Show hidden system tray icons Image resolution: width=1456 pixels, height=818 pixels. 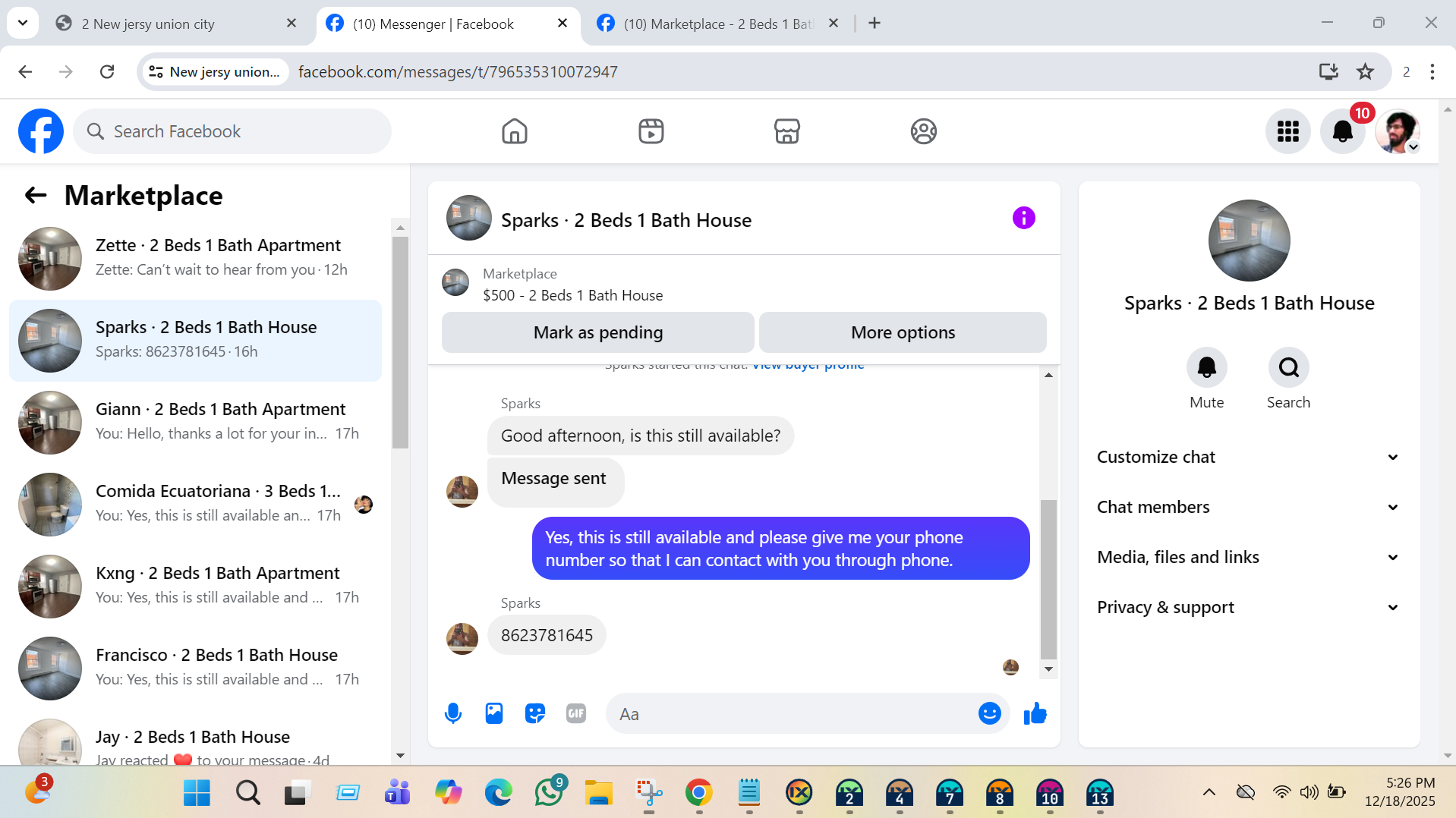click(x=1209, y=792)
